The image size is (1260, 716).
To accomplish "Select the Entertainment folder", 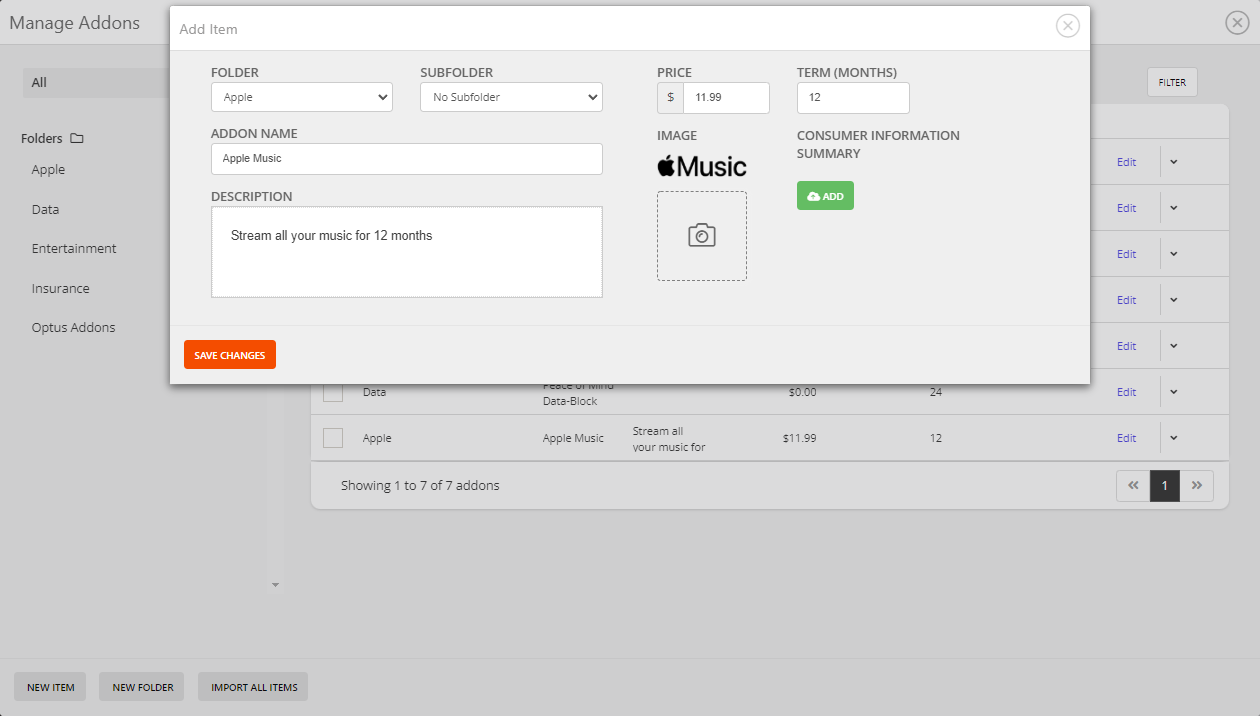I will point(74,249).
